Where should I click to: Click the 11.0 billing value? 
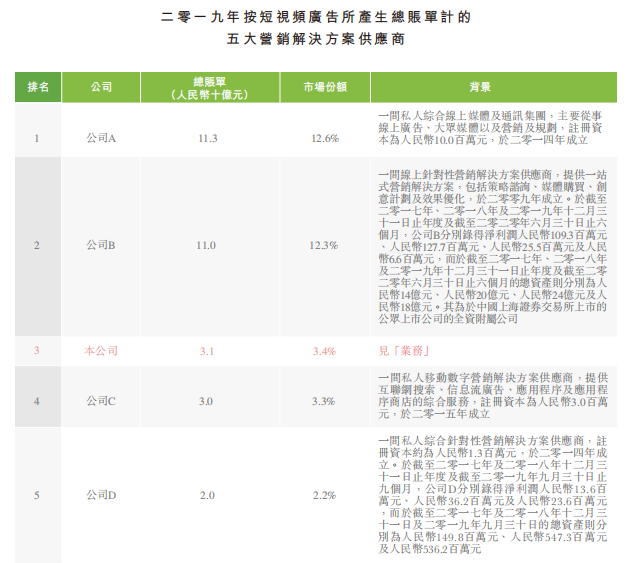(206, 245)
